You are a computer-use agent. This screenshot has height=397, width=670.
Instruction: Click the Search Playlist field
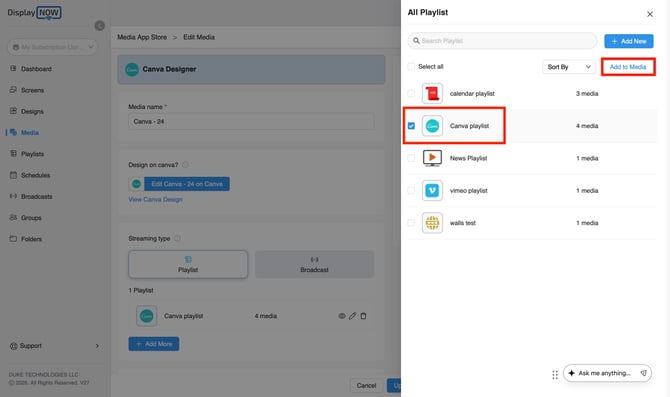click(502, 41)
